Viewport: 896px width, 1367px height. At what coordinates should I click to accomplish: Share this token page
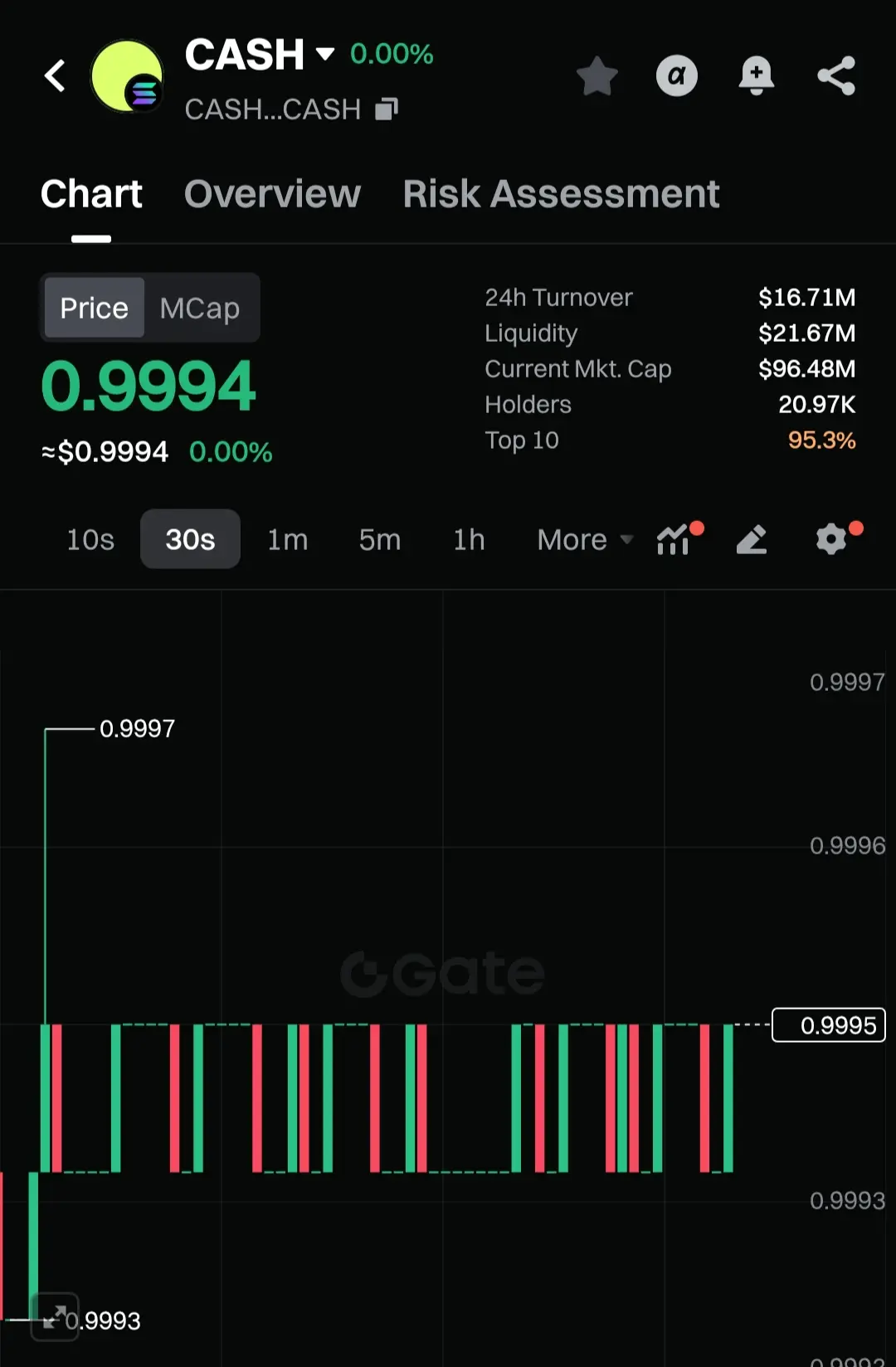tap(836, 76)
